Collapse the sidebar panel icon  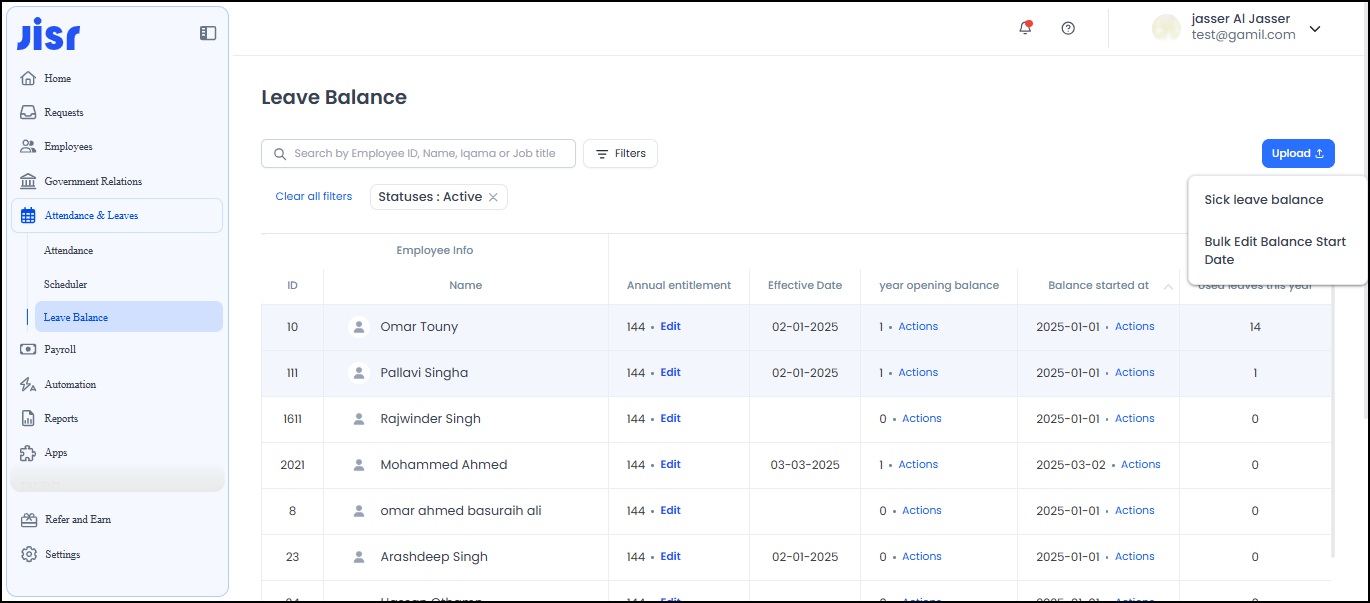(x=208, y=33)
